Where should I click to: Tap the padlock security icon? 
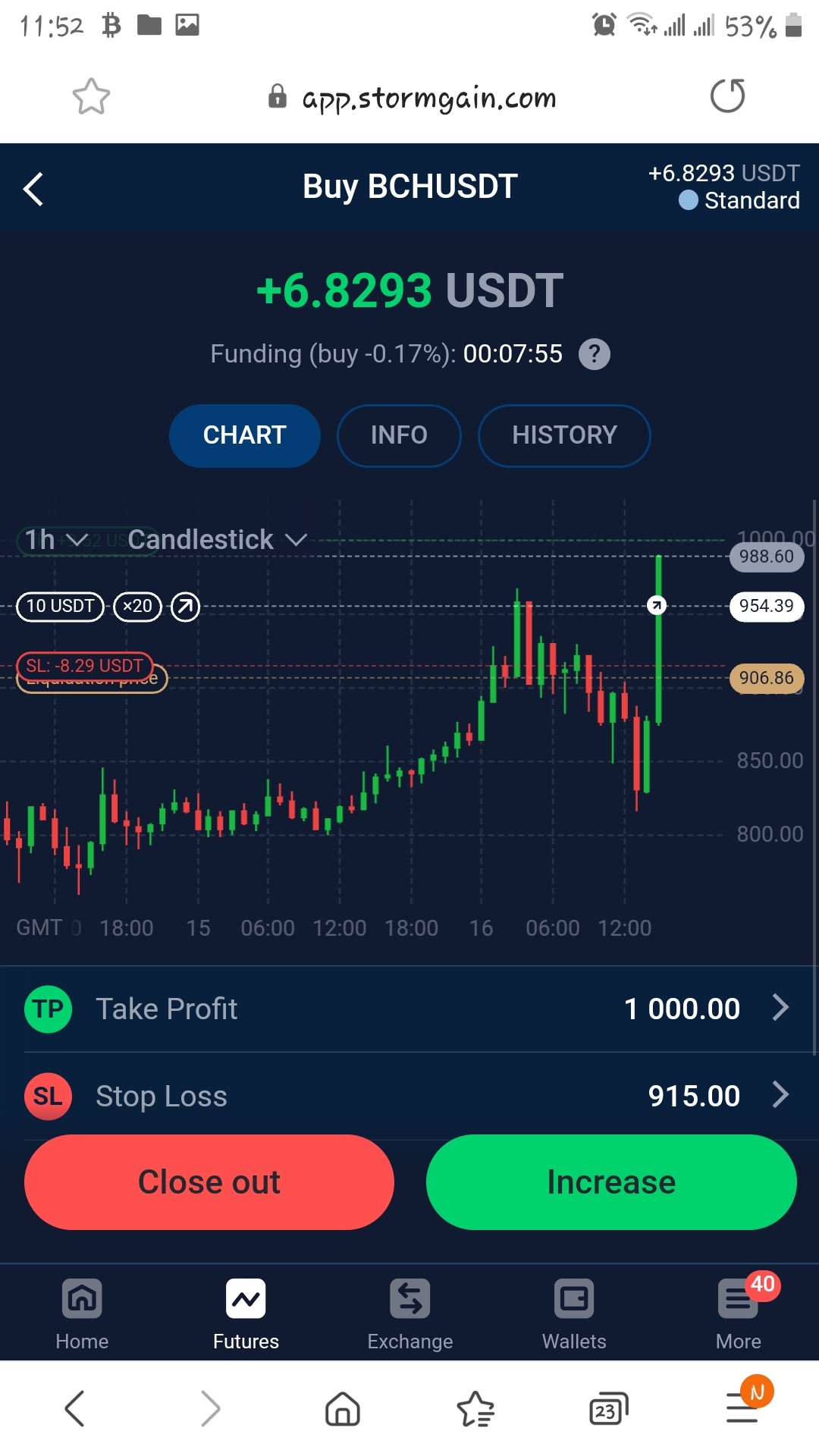click(278, 96)
